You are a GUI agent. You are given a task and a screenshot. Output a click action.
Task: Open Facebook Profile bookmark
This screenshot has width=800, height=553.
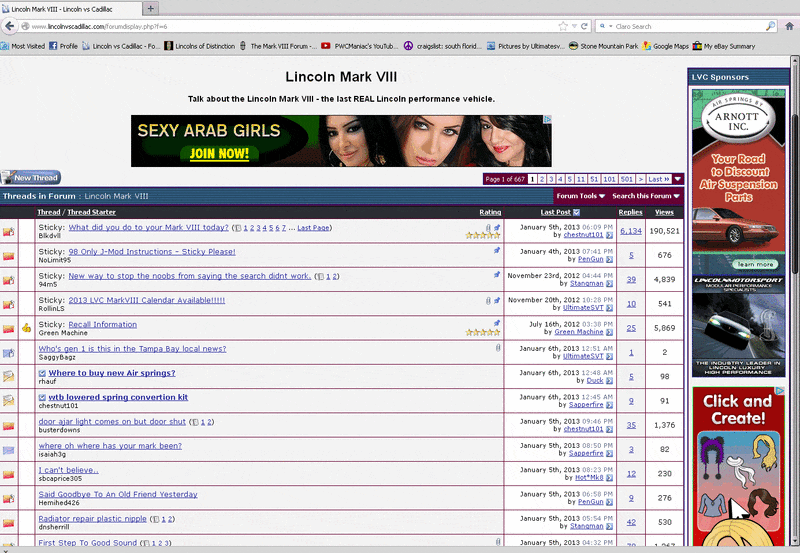pyautogui.click(x=63, y=46)
